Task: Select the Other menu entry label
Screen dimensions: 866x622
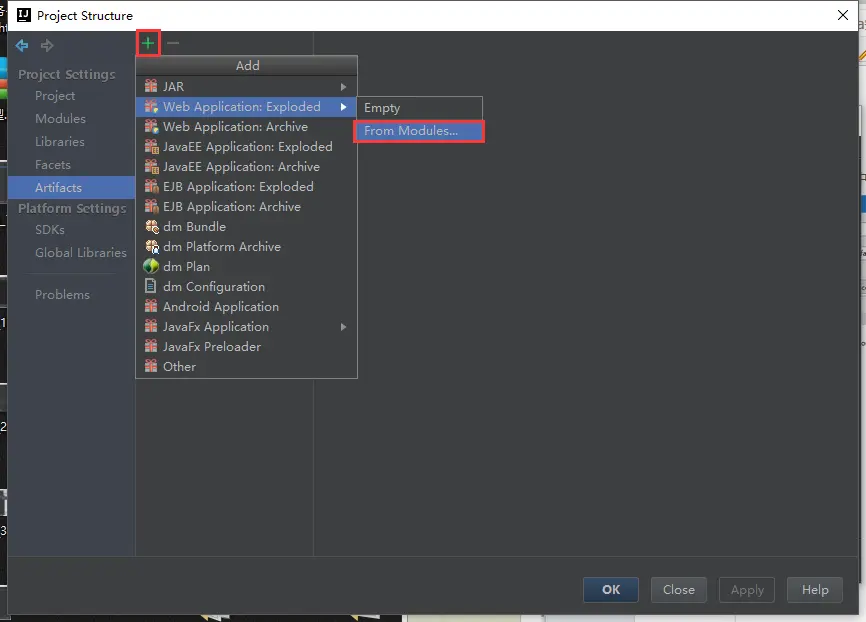Action: tap(179, 366)
